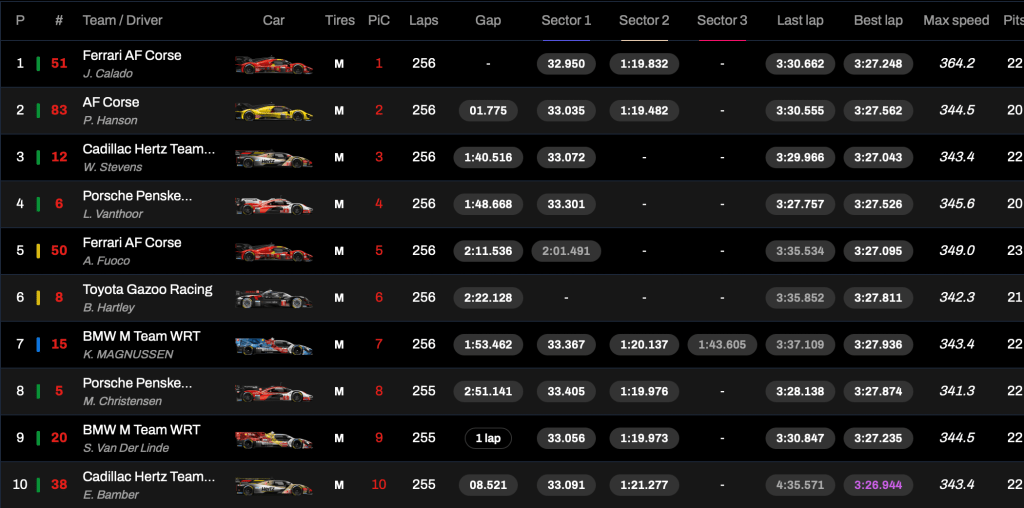Click the blue status bar beside car #15

[38, 345]
